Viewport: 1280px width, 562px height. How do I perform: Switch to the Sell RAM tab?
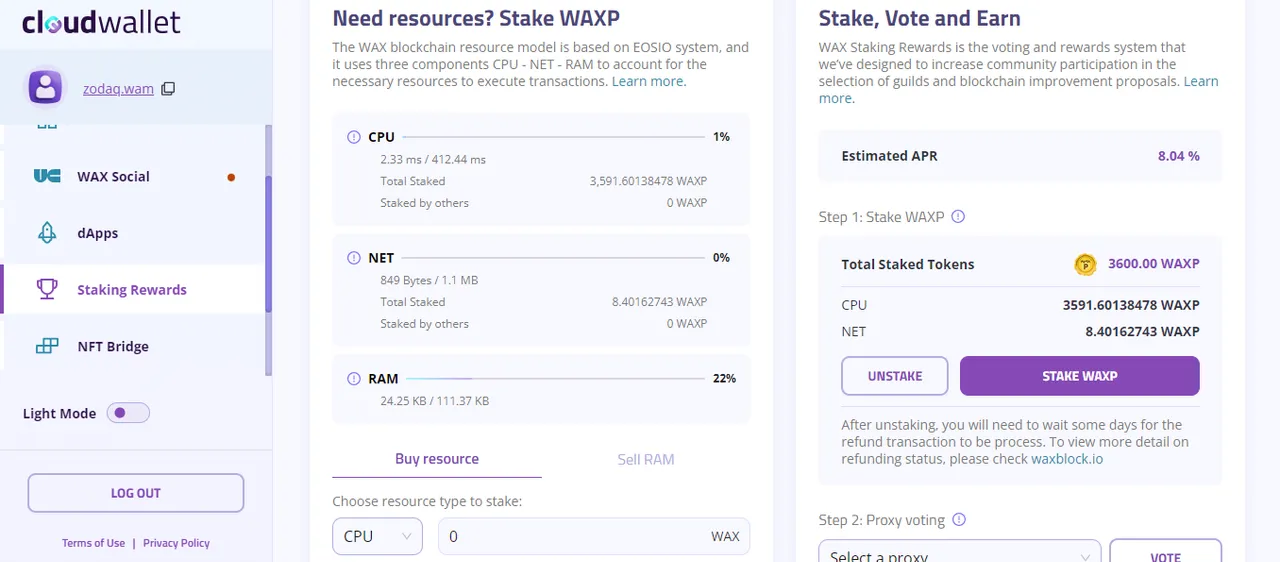point(646,460)
